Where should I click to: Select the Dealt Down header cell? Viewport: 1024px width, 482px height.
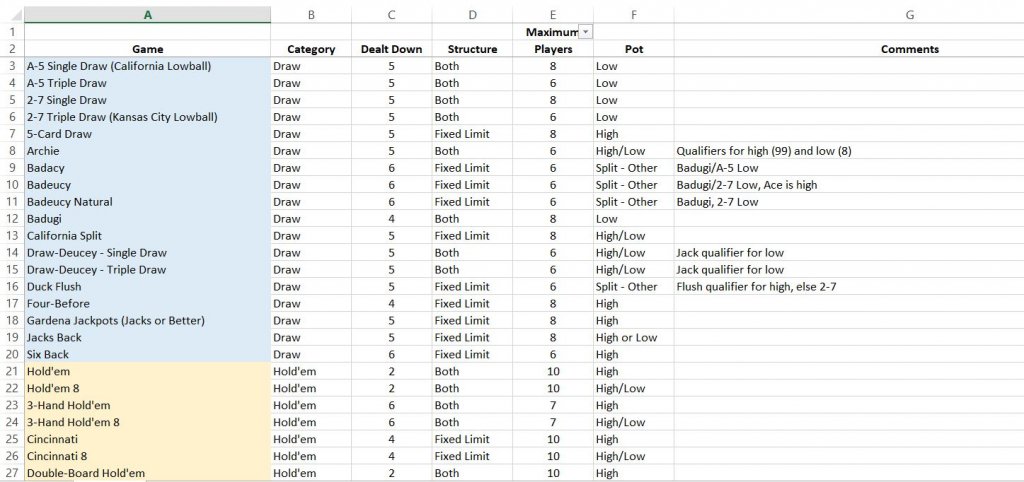[391, 49]
